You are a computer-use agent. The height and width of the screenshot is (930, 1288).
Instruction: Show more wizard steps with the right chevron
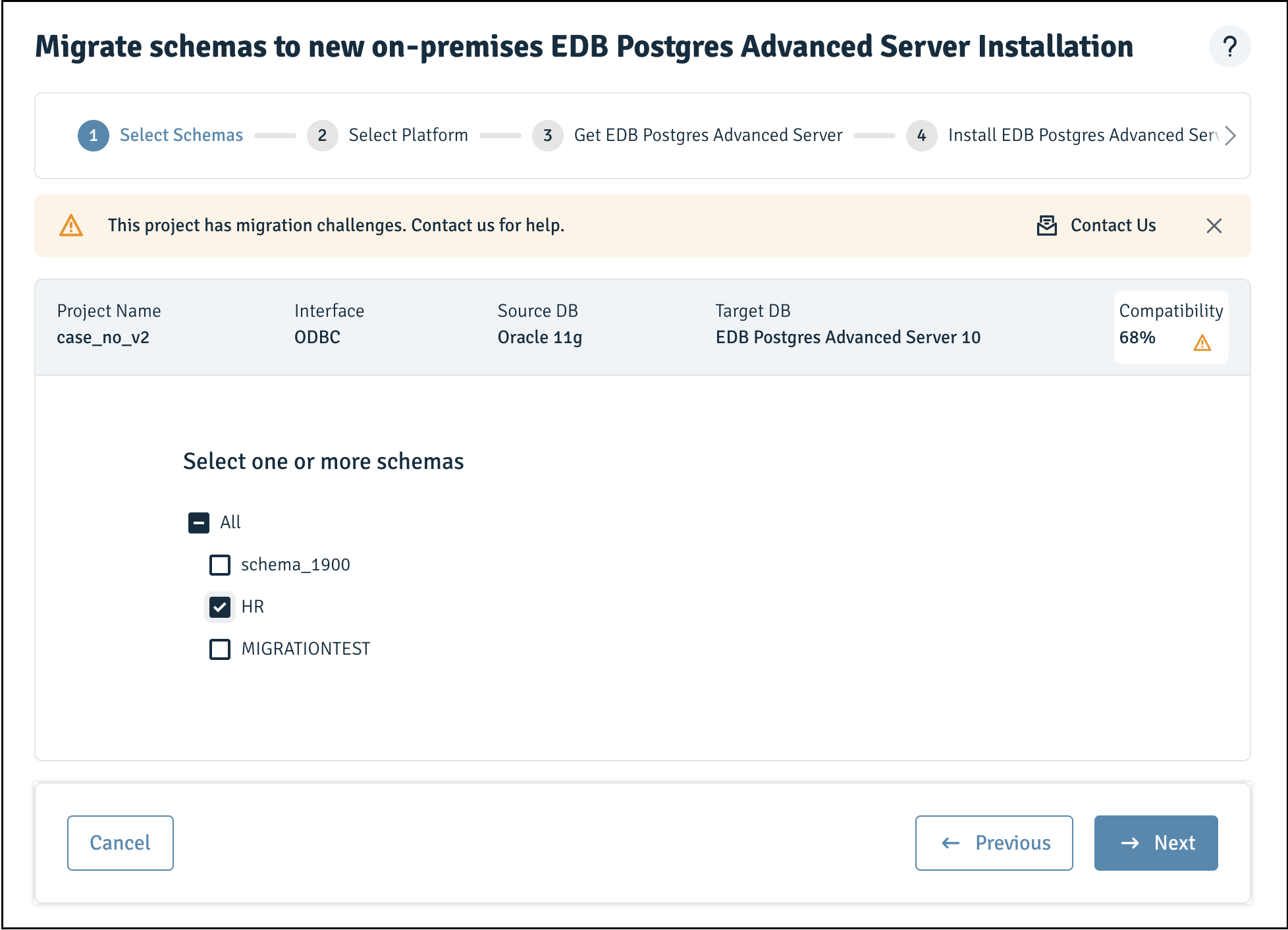pyautogui.click(x=1230, y=135)
